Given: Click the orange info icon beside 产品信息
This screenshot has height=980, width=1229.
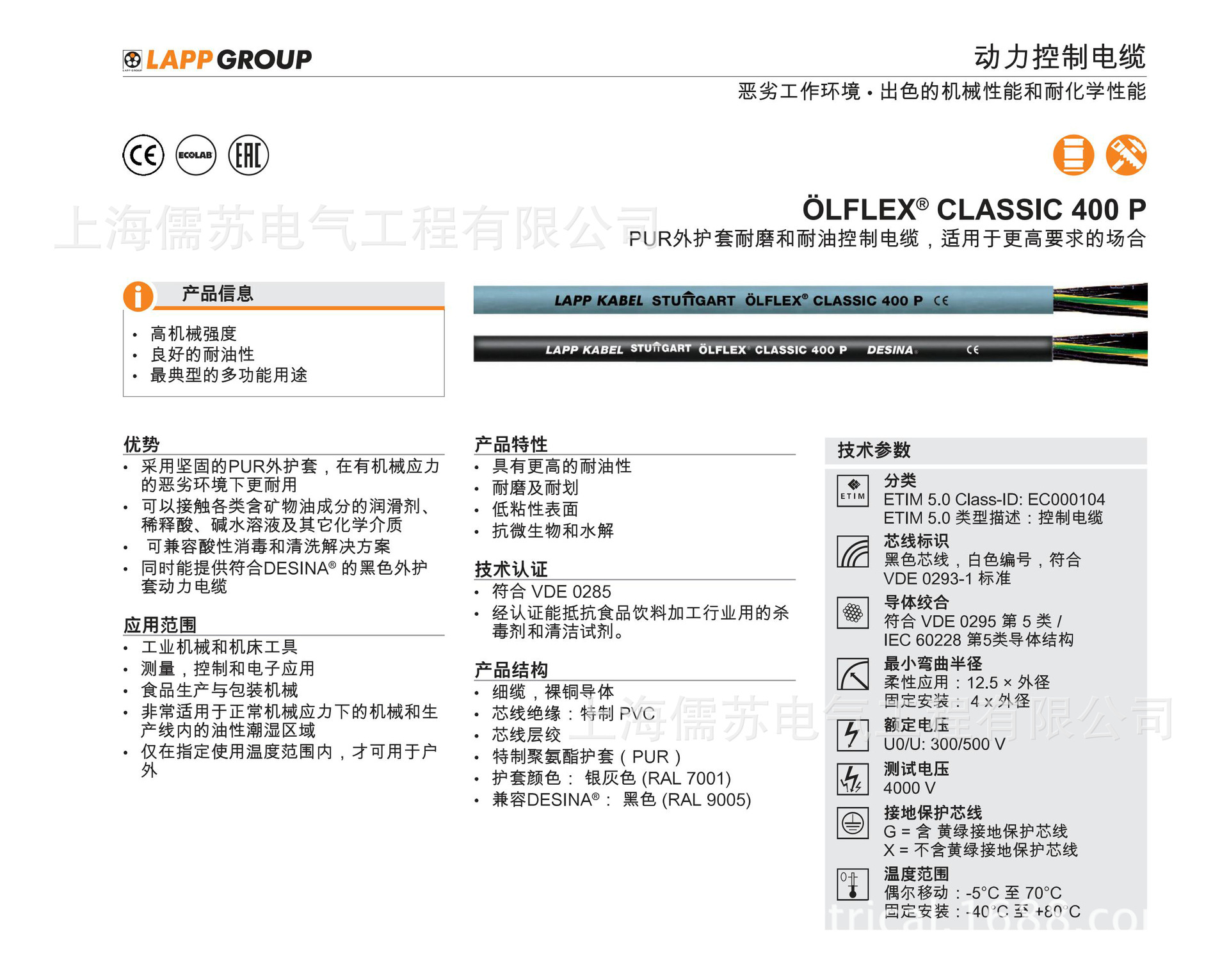Looking at the screenshot, I should coord(138,296).
